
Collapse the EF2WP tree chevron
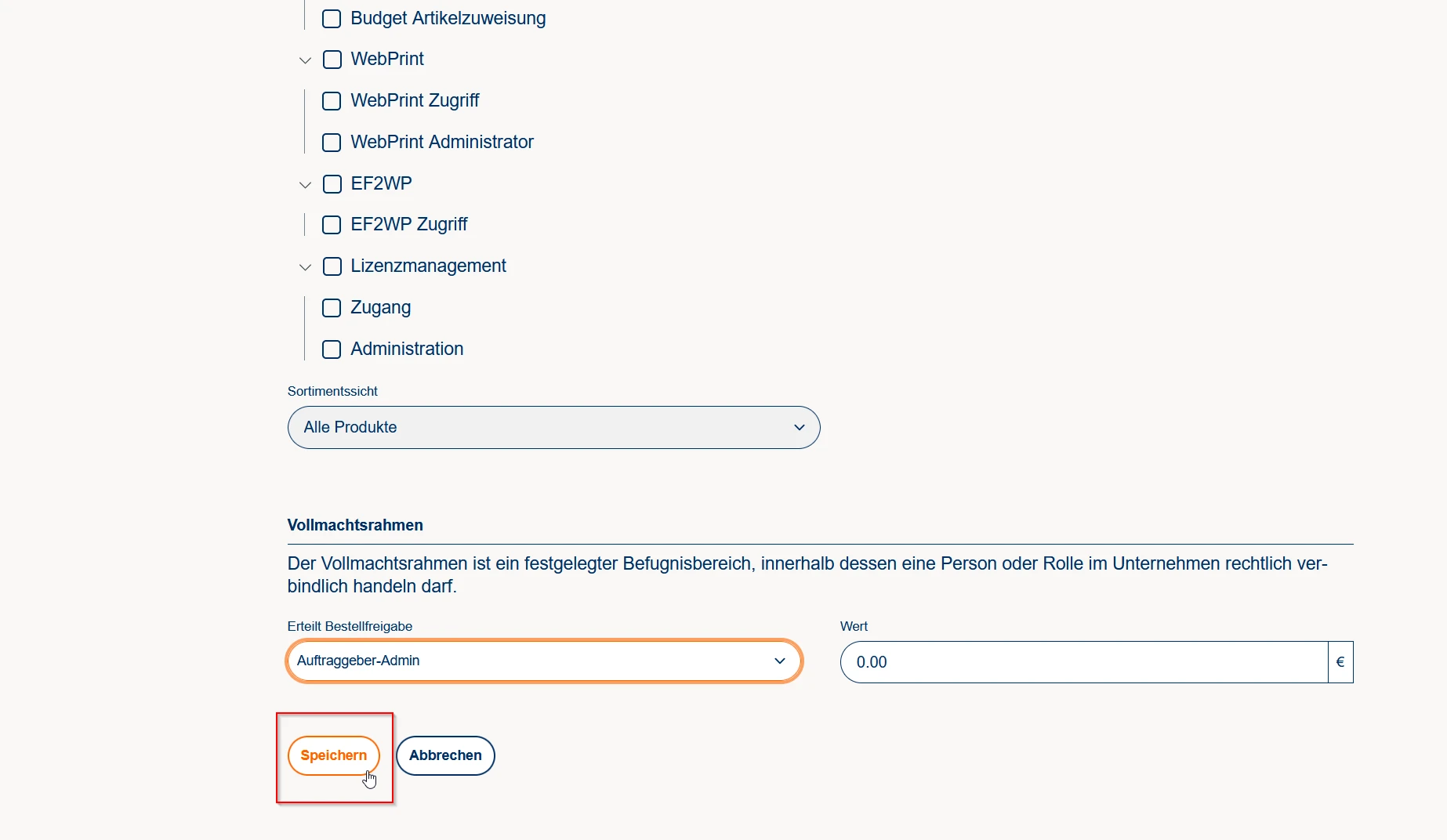(x=305, y=185)
